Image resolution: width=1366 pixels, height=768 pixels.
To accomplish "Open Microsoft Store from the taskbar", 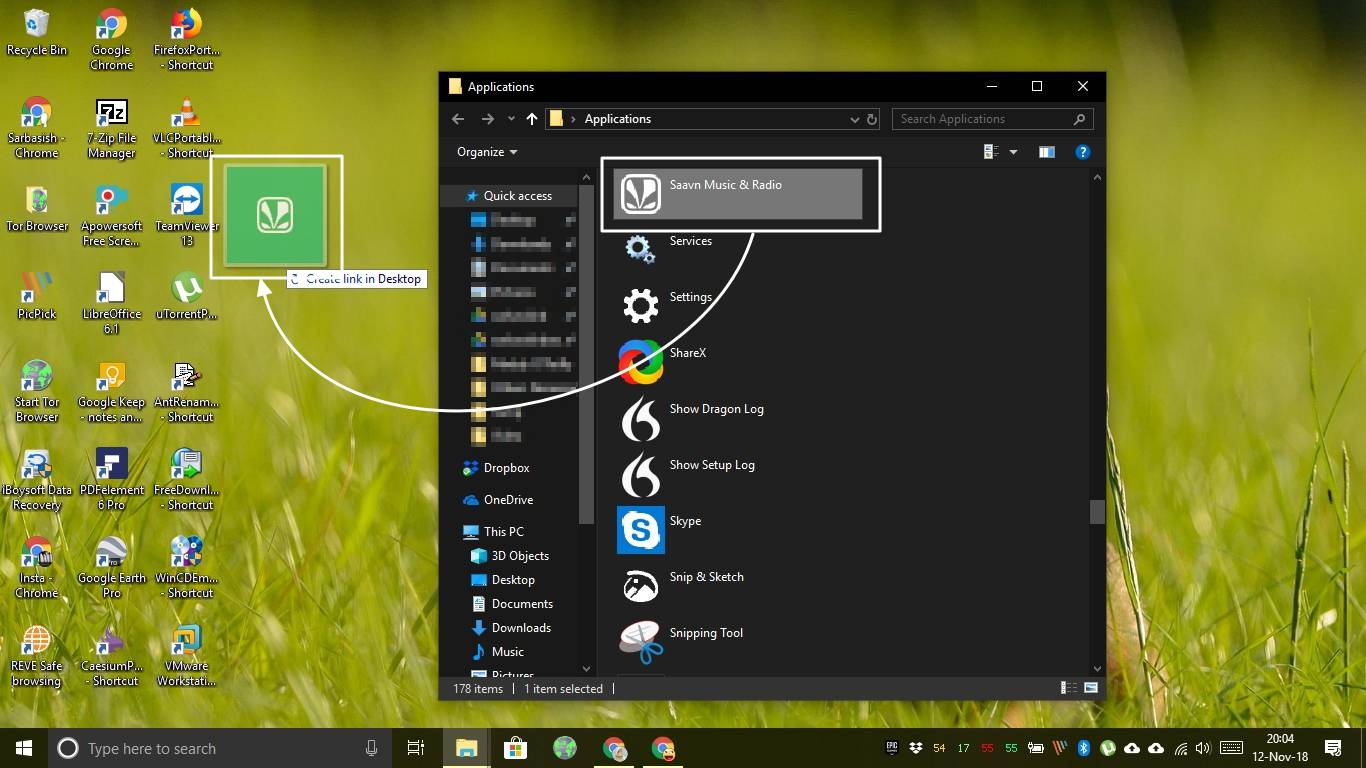I will [x=515, y=748].
